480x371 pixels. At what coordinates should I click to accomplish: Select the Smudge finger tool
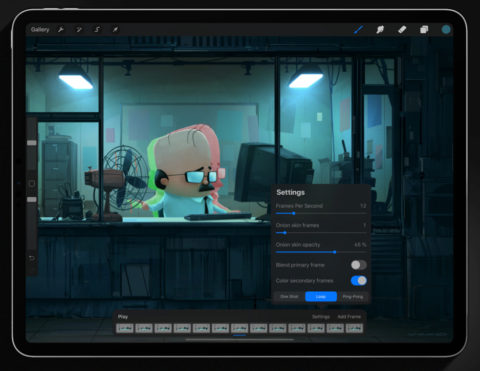[380, 30]
